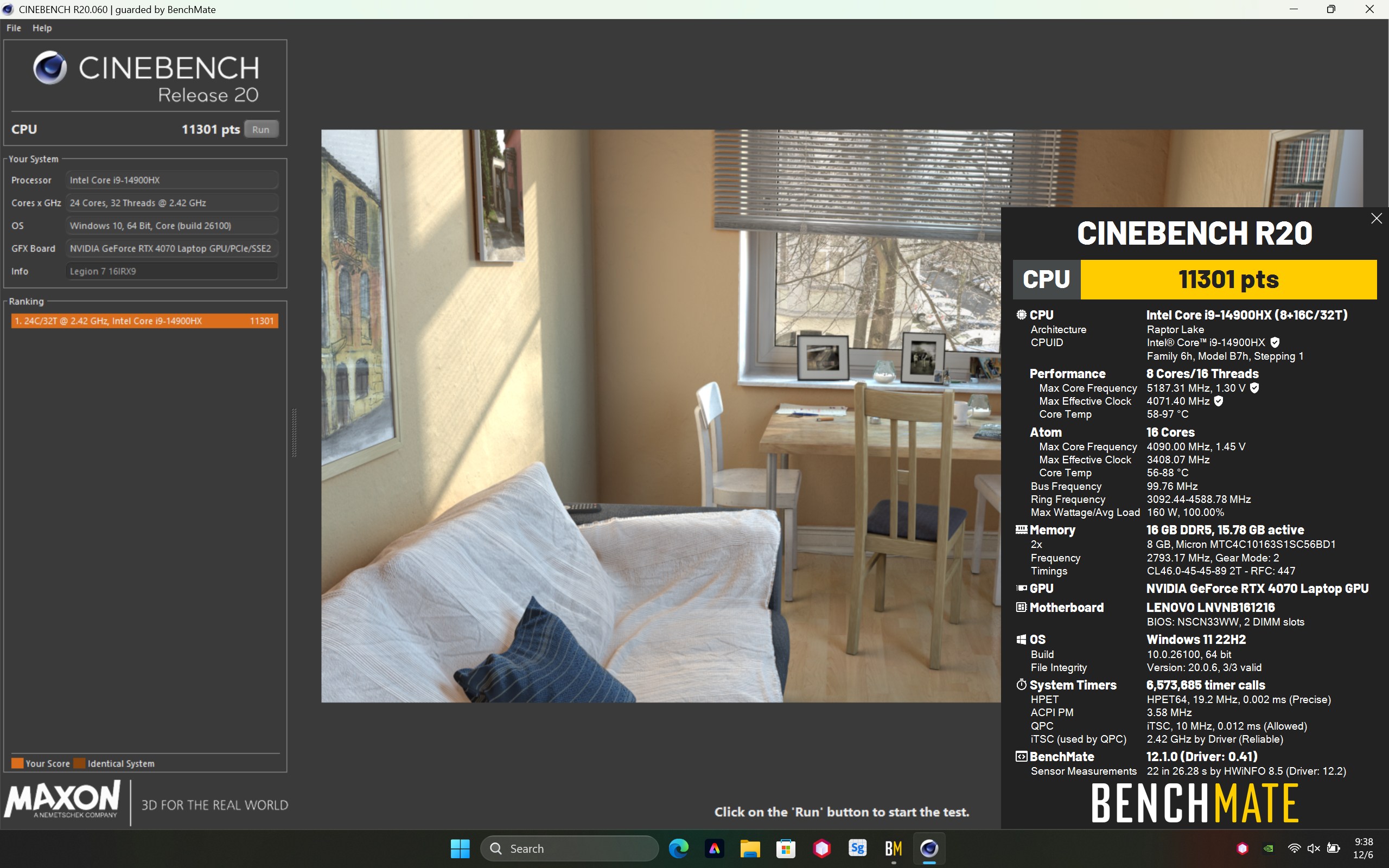Click the Identical System legend swatch
Viewport: 1389px width, 868px height.
point(79,763)
